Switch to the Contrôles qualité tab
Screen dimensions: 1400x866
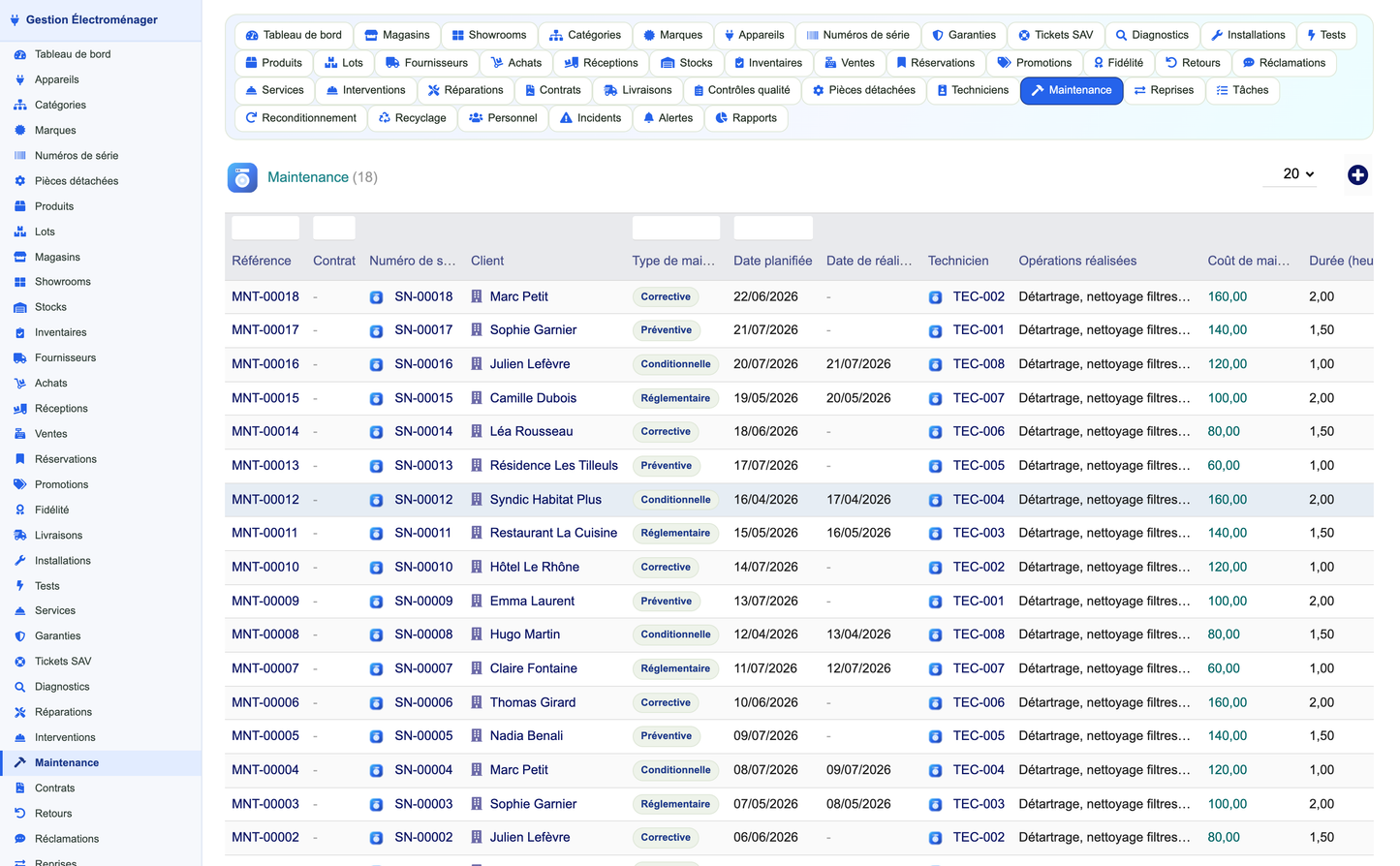point(741,90)
